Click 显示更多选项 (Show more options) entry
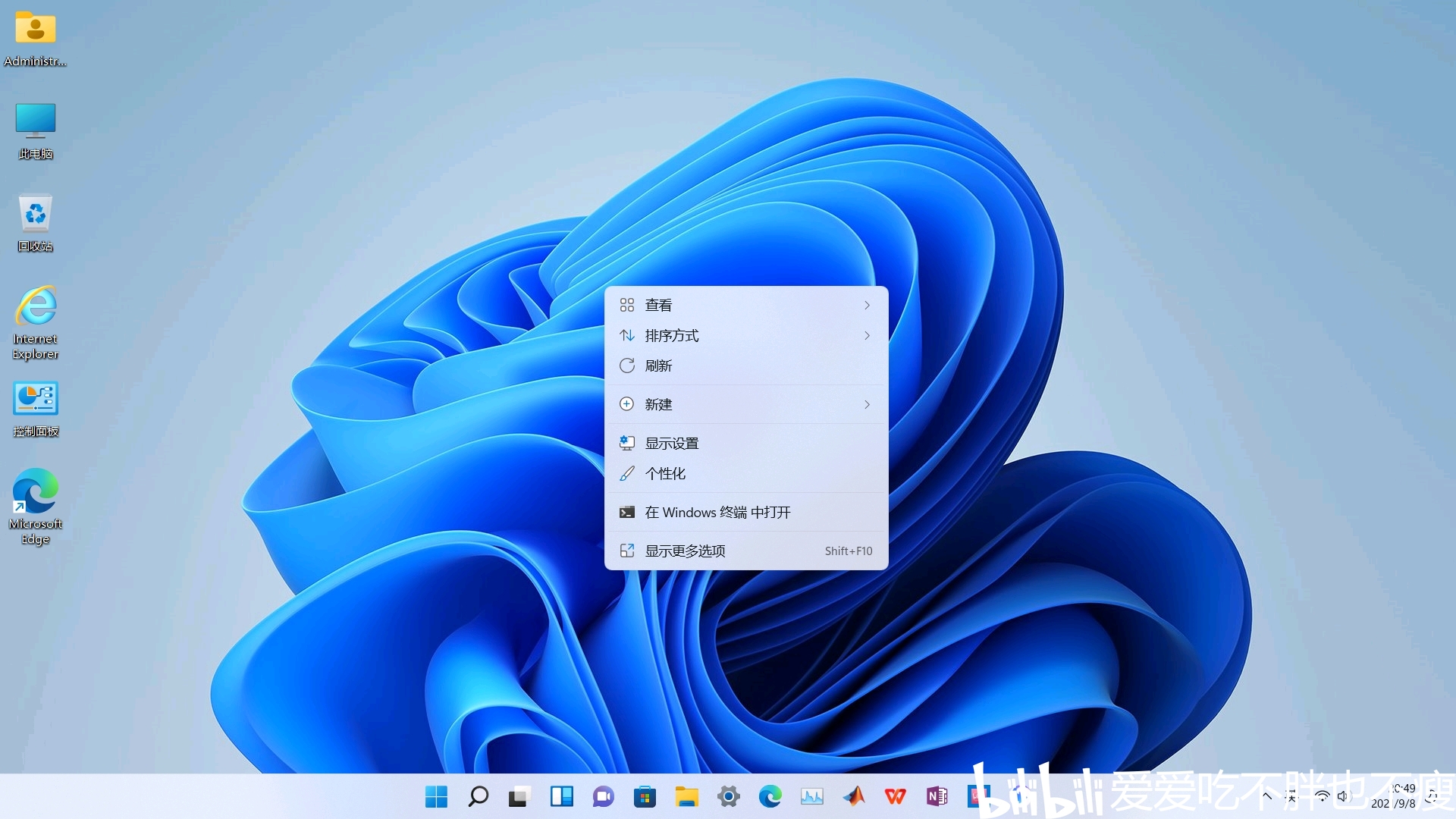Image resolution: width=1456 pixels, height=819 pixels. [746, 551]
